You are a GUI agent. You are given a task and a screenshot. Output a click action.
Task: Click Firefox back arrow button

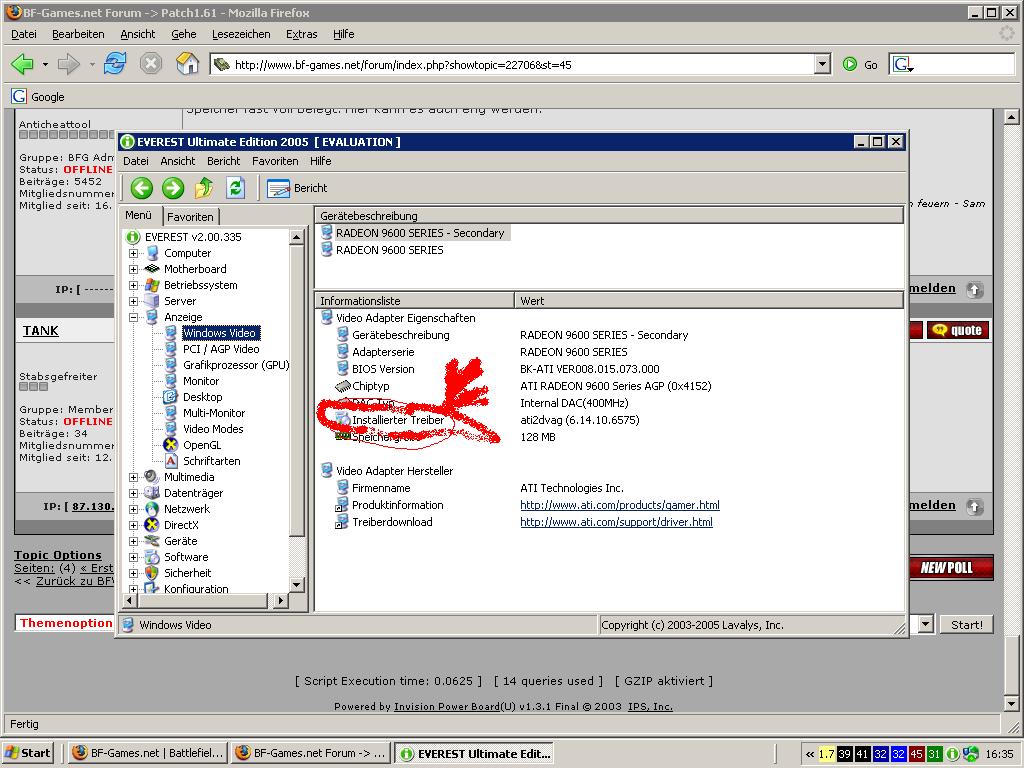(23, 64)
